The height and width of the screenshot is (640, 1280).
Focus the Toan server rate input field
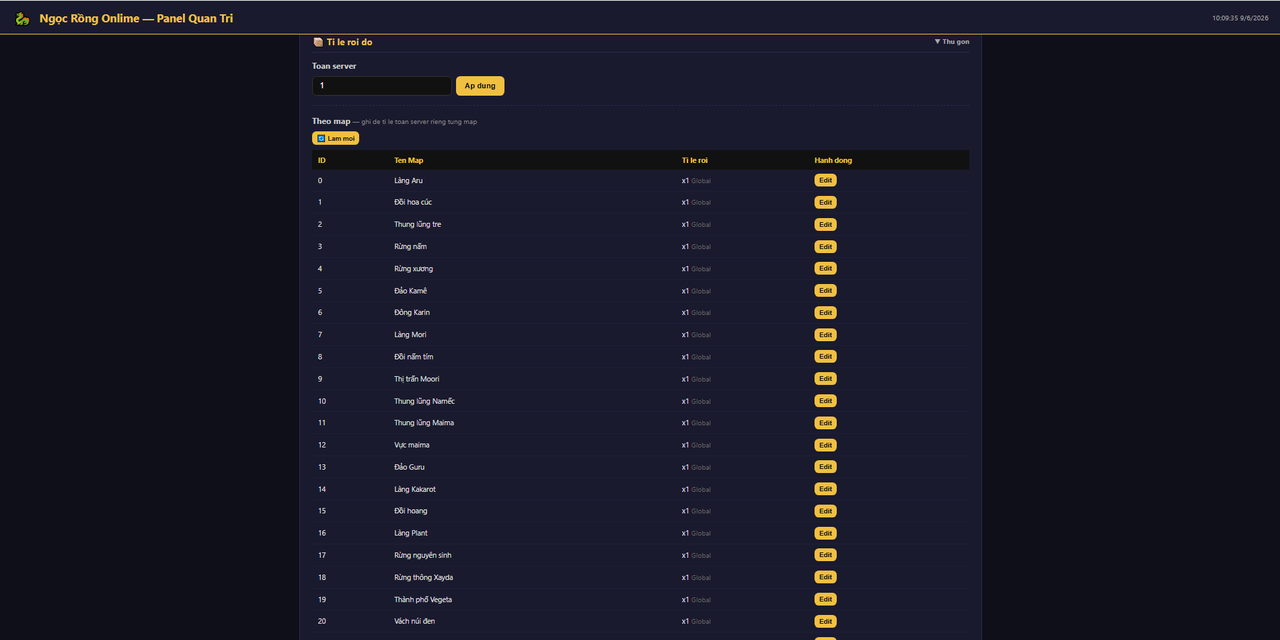click(382, 86)
